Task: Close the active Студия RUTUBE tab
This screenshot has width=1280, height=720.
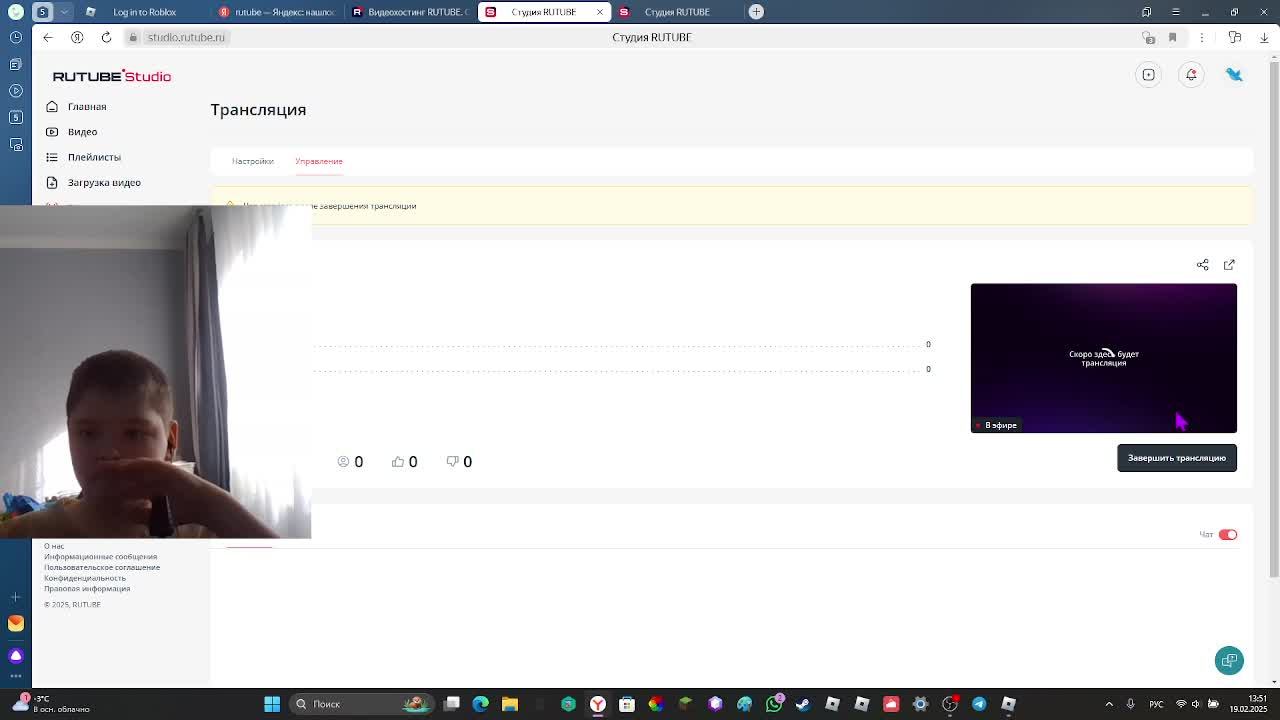Action: (x=600, y=12)
